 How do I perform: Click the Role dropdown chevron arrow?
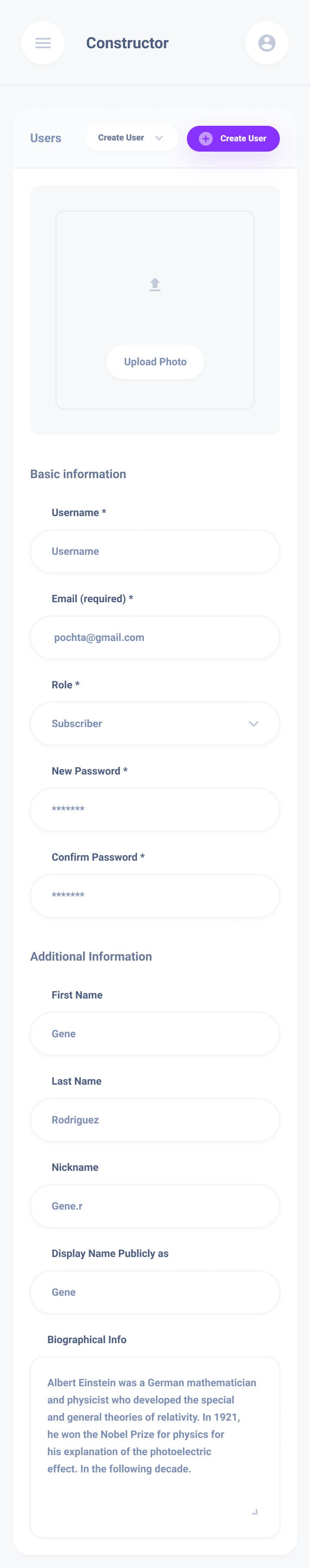[x=254, y=724]
